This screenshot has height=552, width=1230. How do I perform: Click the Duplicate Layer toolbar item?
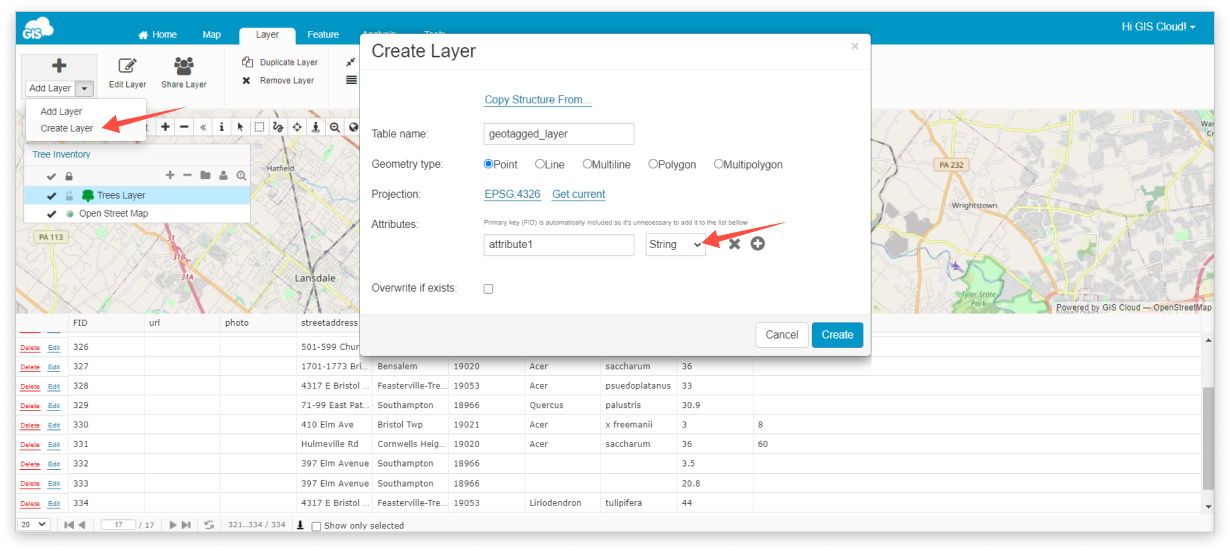[280, 62]
